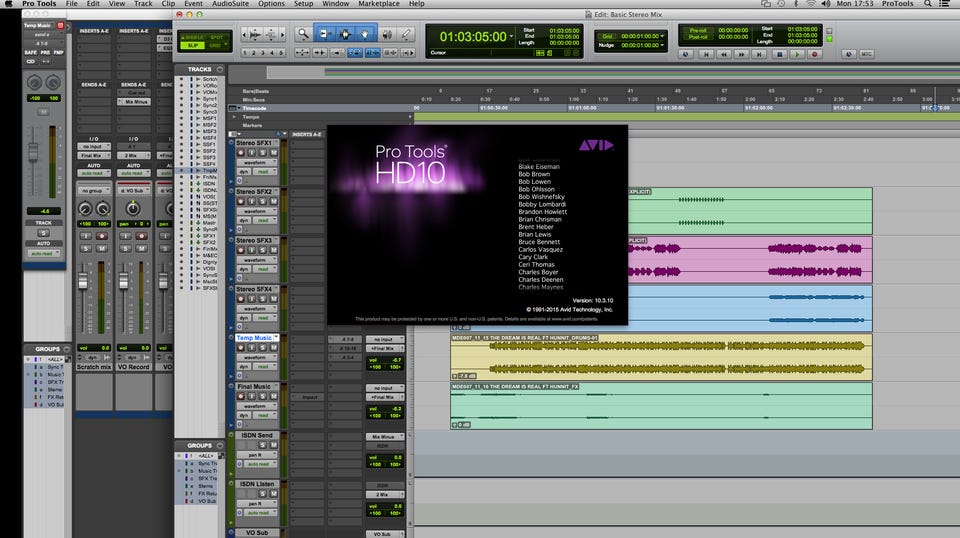Click the volume icon in menu bar

click(825, 4)
